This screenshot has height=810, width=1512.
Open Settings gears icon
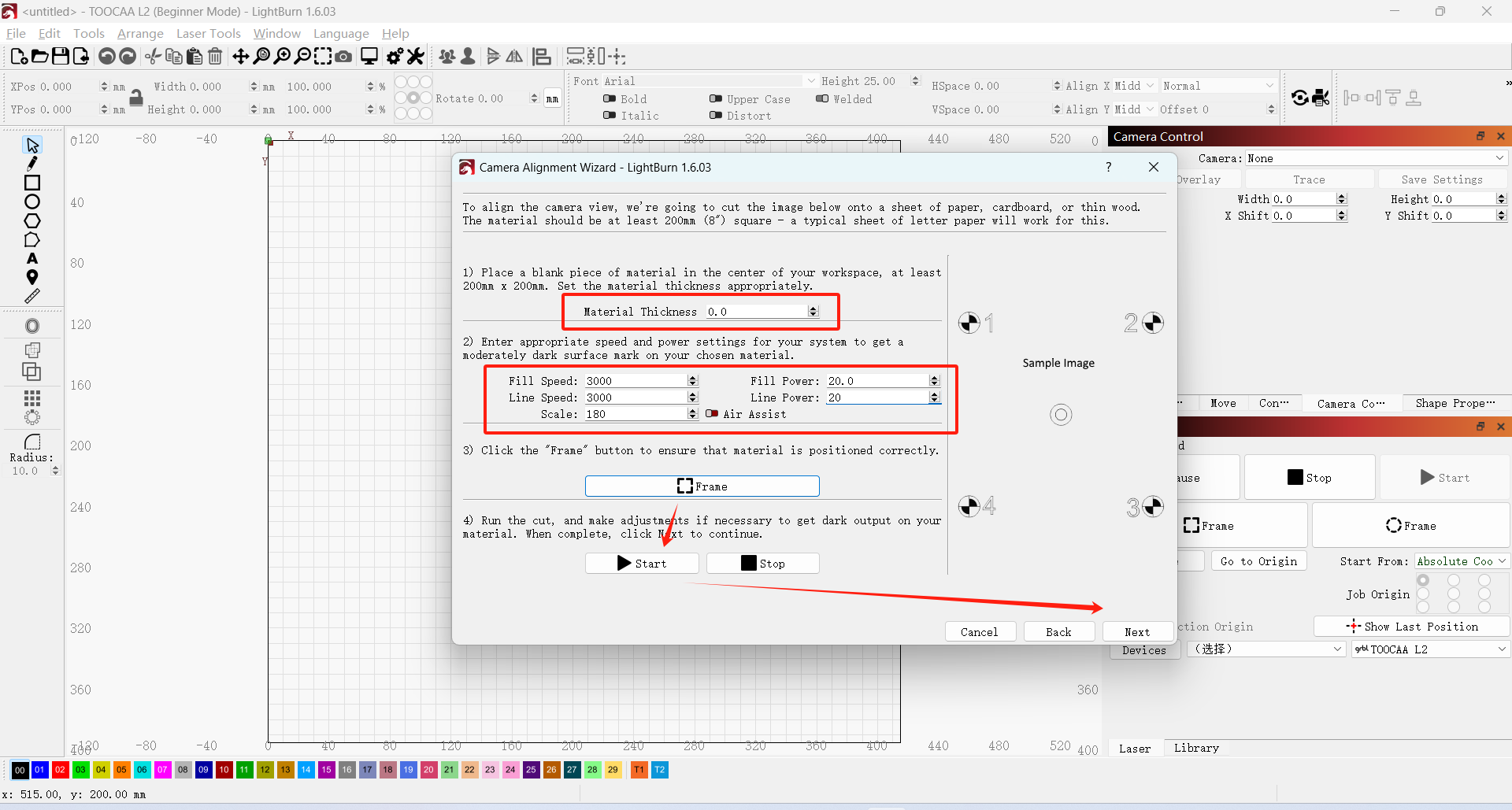(x=395, y=56)
